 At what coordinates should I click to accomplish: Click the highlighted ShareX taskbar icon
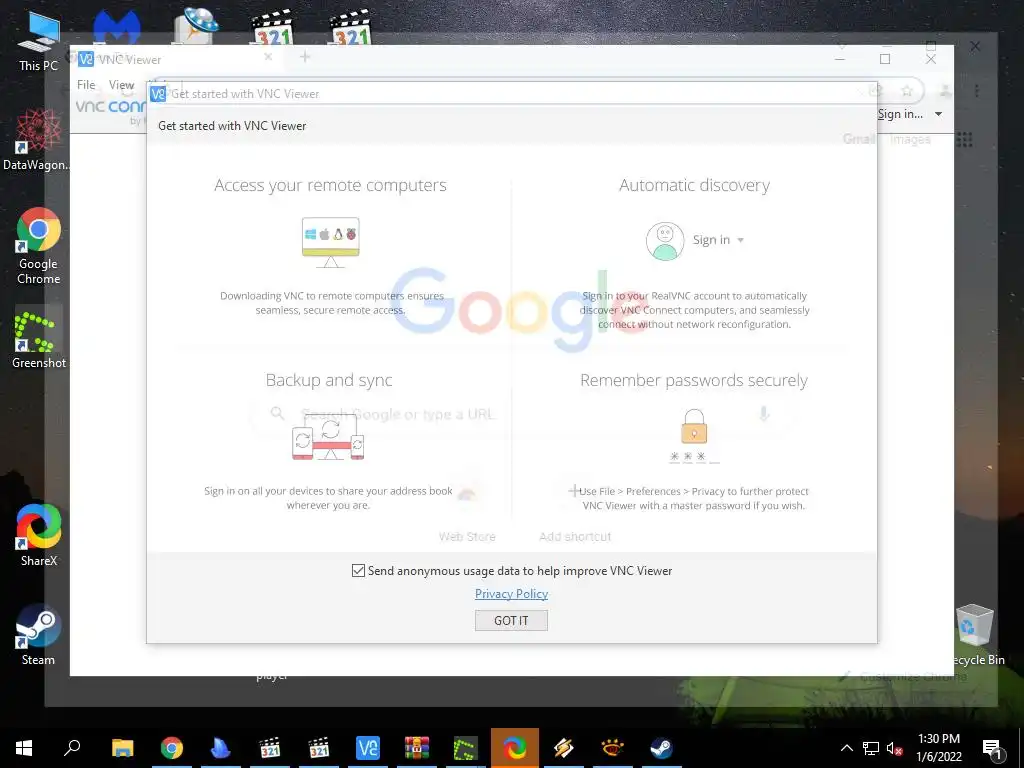515,748
